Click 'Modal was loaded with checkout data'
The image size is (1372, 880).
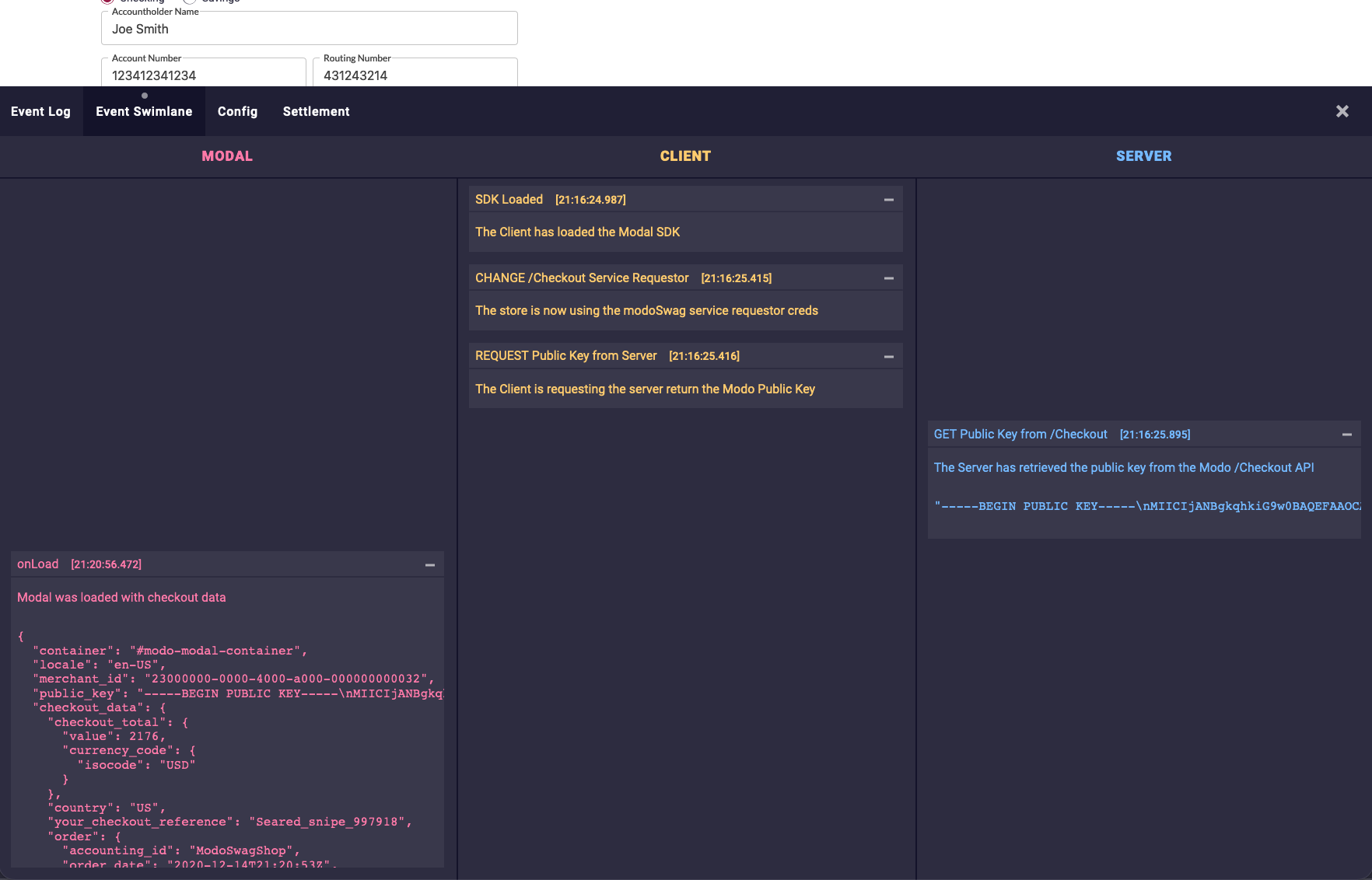121,598
